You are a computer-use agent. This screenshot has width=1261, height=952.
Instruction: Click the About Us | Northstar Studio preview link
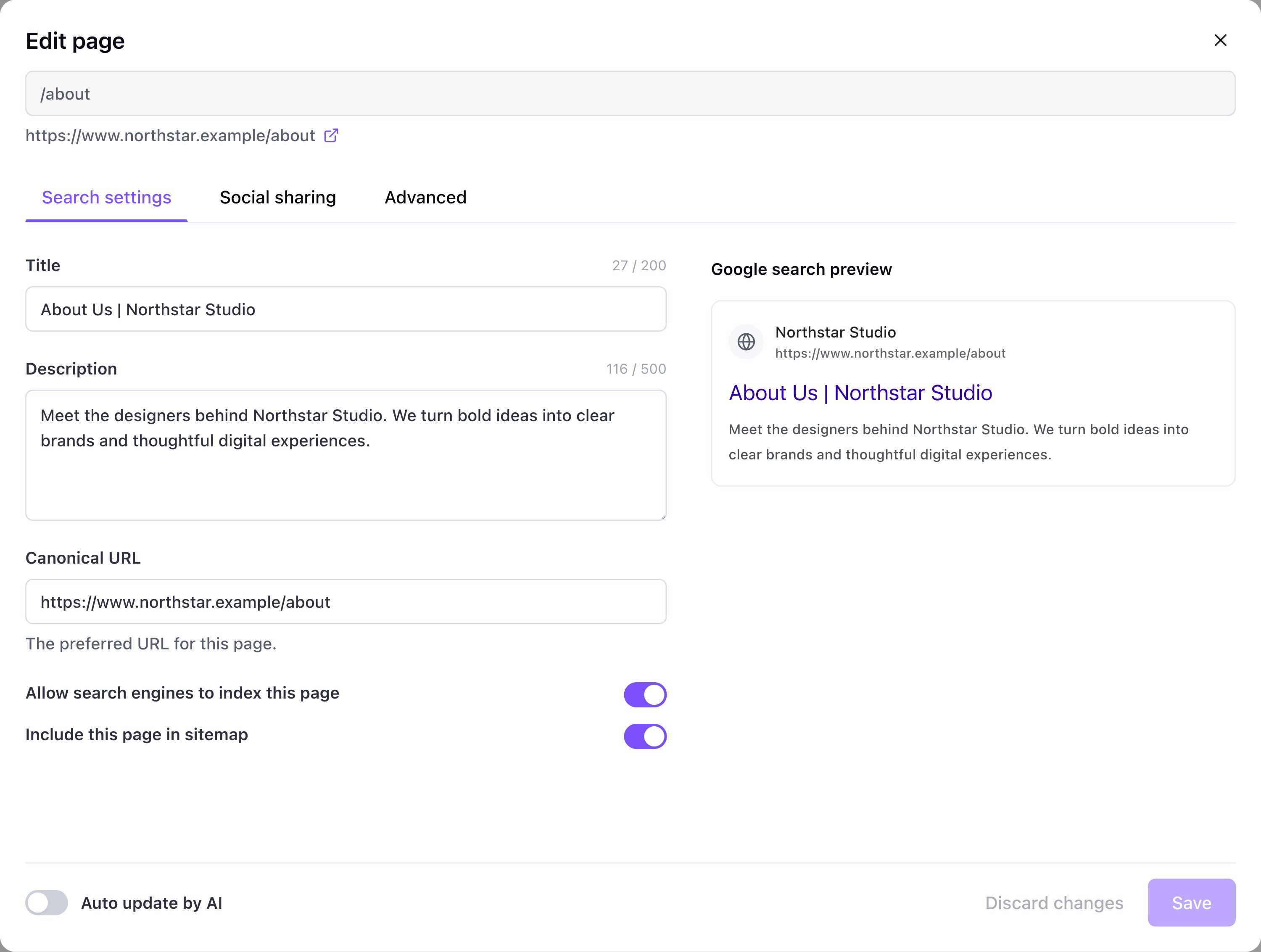click(x=860, y=393)
